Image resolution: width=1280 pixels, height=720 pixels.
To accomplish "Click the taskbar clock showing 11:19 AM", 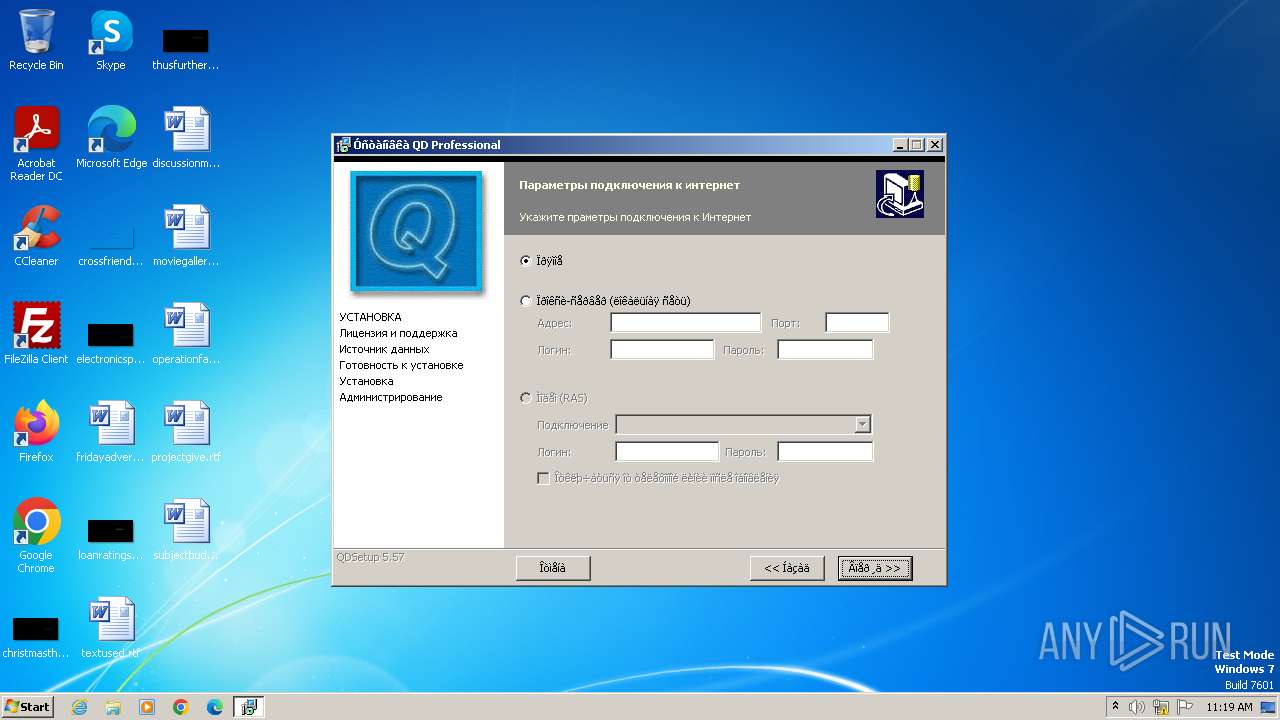I will pos(1229,707).
